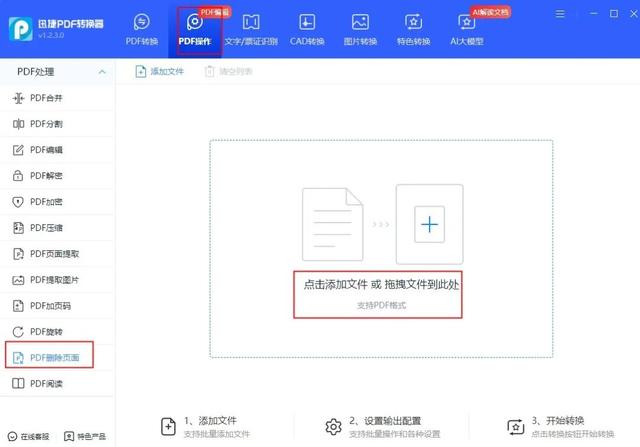Click the 1、添加文件 step text

[x=210, y=420]
